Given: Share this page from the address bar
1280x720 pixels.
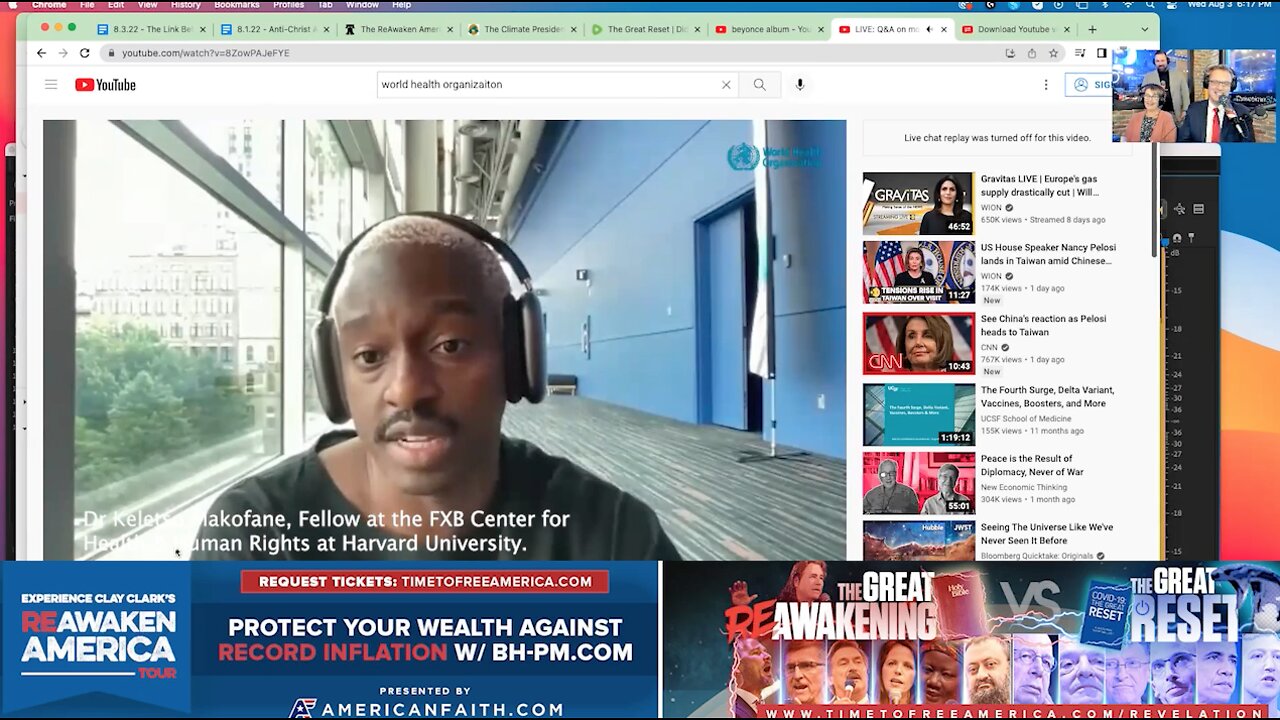Looking at the screenshot, I should (x=1032, y=53).
